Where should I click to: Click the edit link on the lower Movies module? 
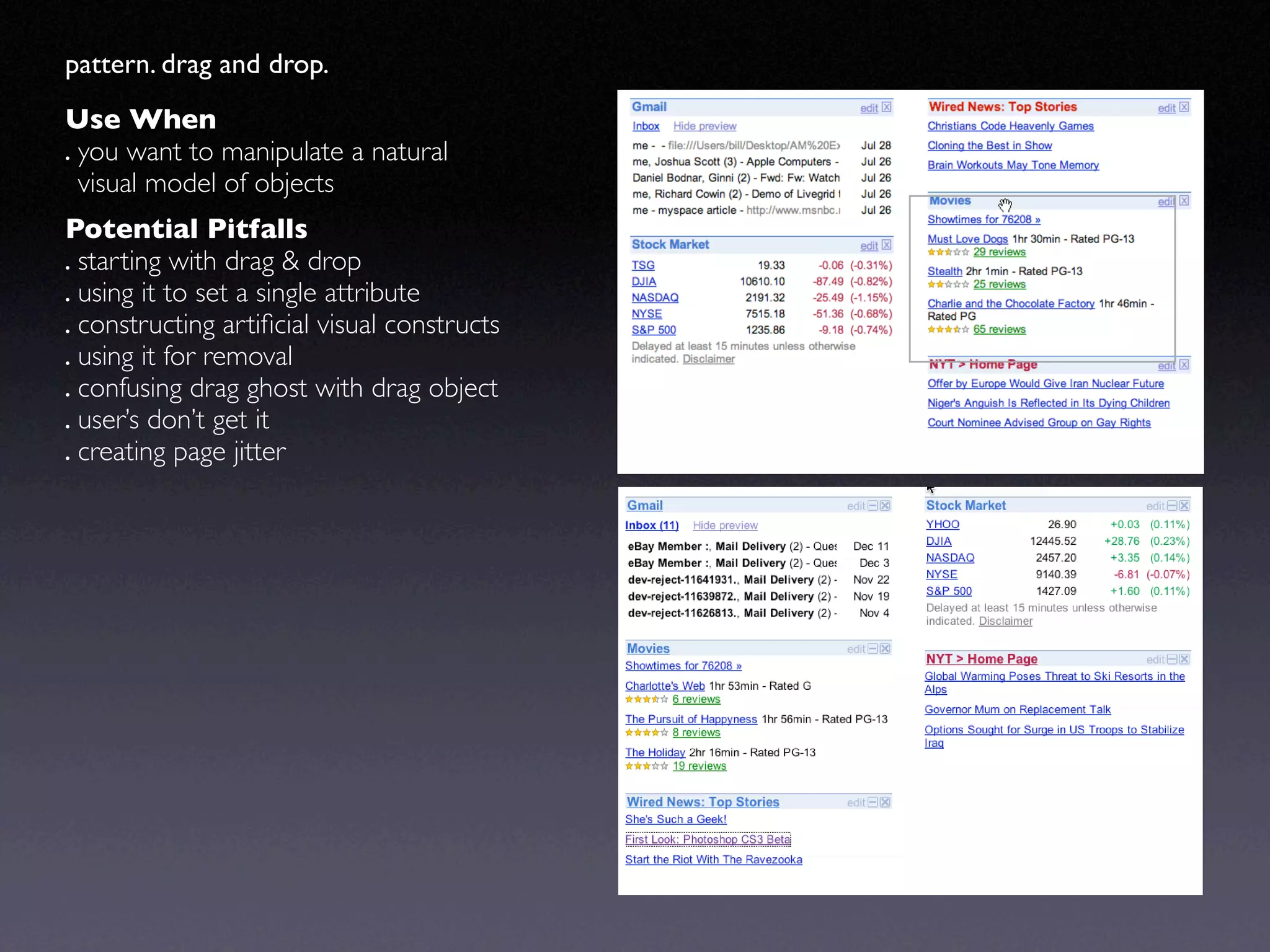(x=856, y=649)
